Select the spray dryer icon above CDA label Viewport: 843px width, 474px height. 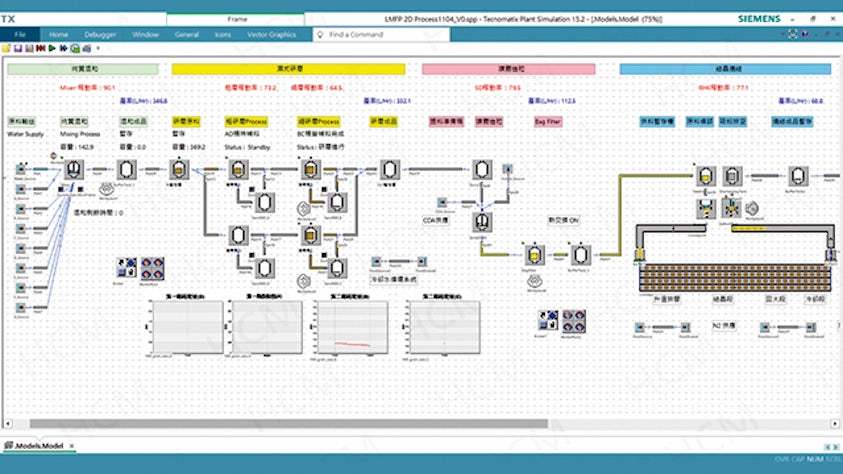(x=482, y=221)
